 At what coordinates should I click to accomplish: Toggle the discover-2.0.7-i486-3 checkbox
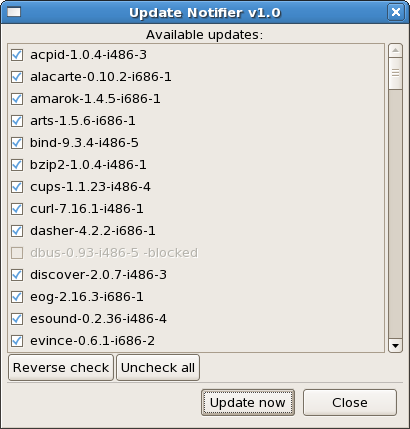pos(17,275)
